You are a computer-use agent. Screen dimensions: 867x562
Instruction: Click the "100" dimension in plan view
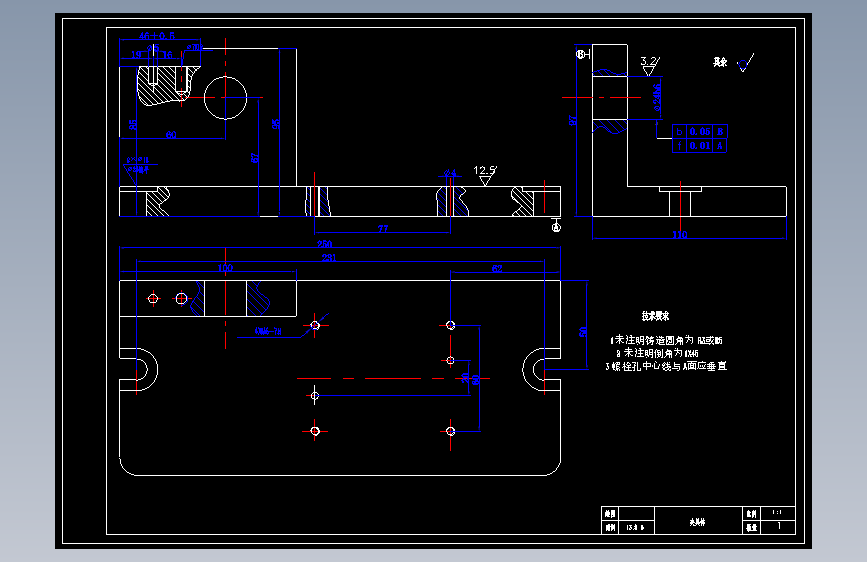pyautogui.click(x=225, y=268)
